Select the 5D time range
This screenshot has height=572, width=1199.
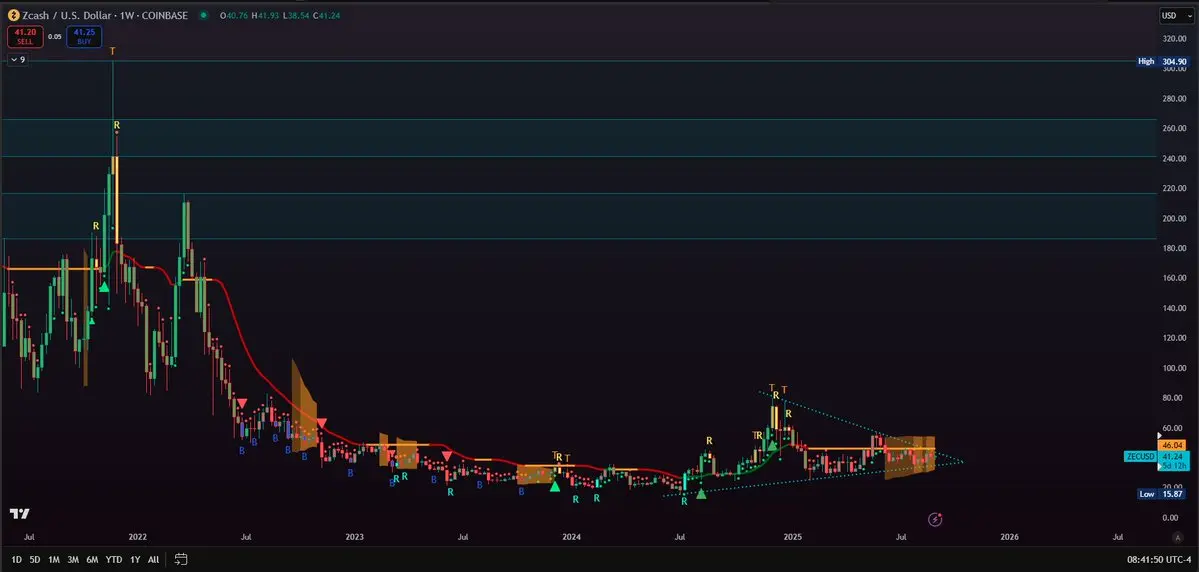coord(35,560)
